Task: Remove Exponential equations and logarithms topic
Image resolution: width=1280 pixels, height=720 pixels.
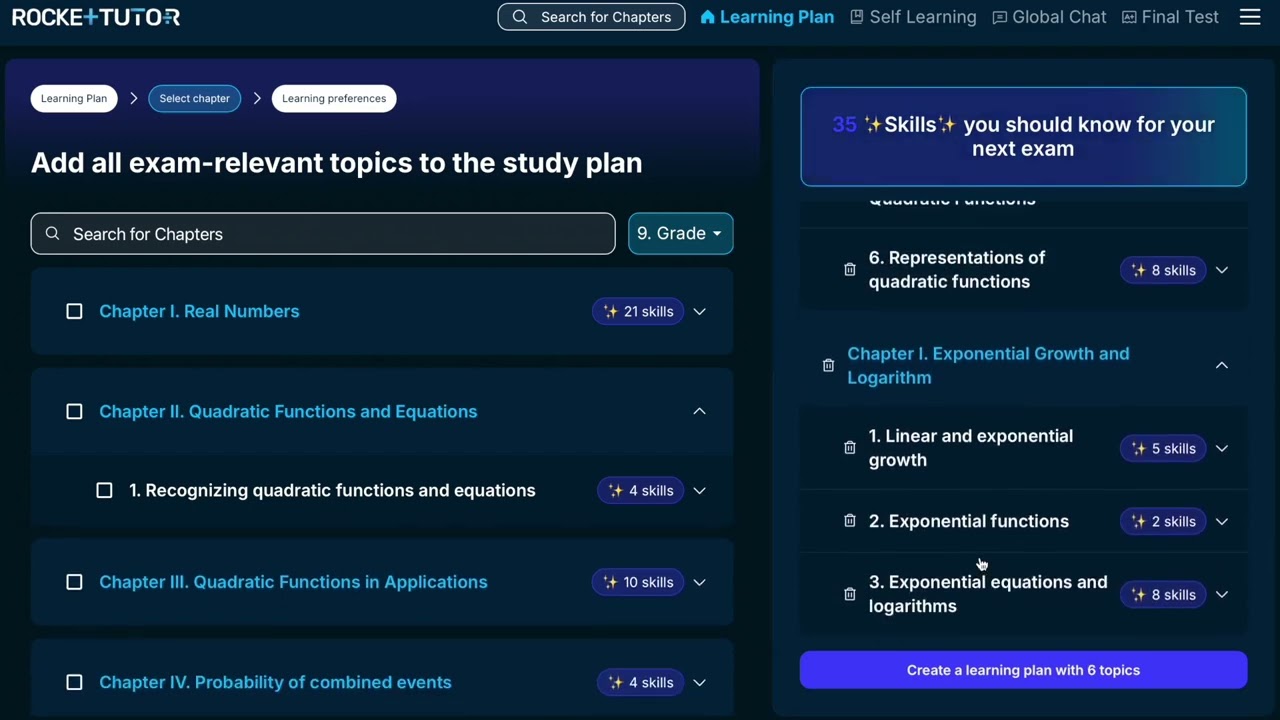Action: pos(849,594)
